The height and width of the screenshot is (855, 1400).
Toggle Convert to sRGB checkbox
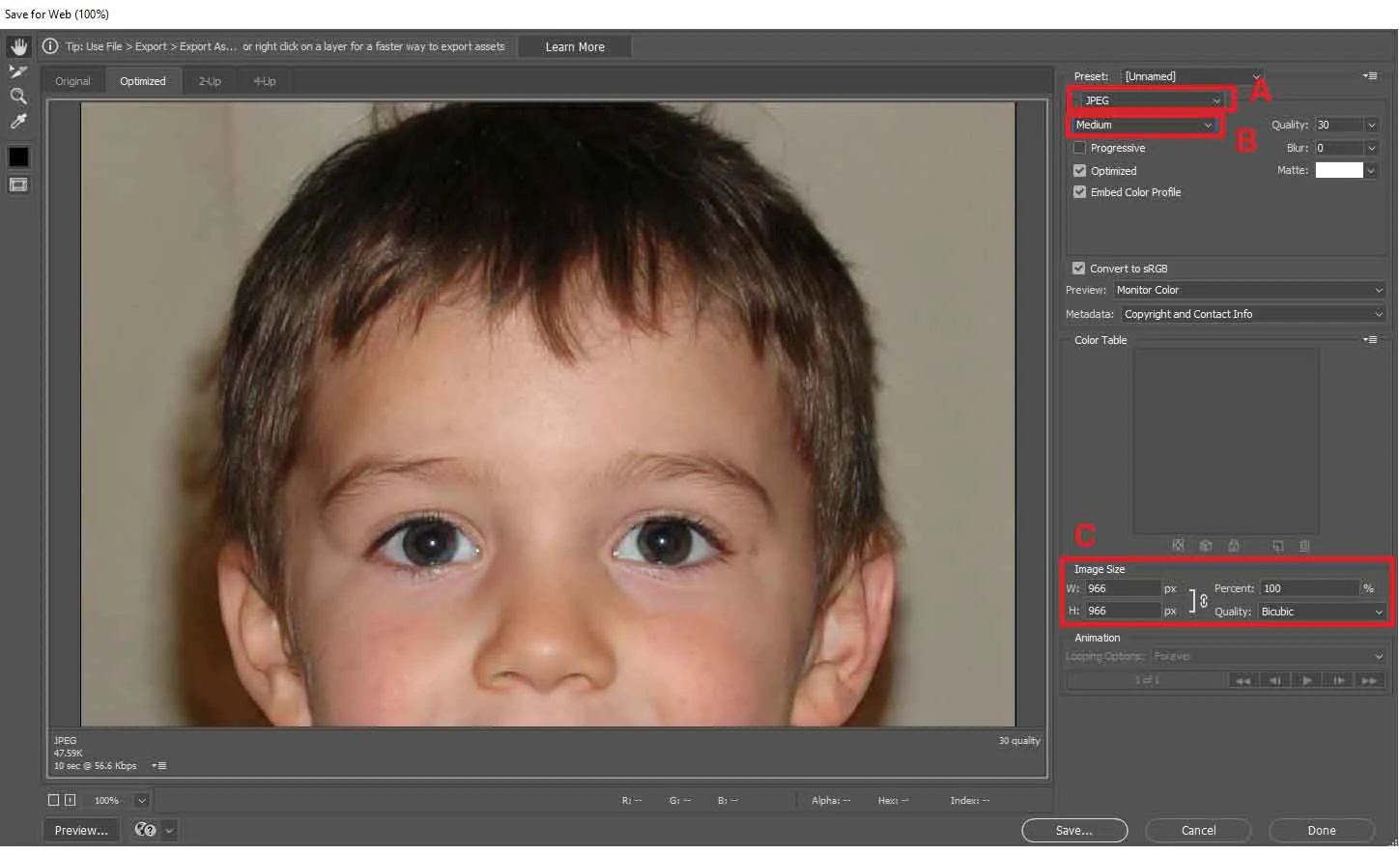point(1078,269)
